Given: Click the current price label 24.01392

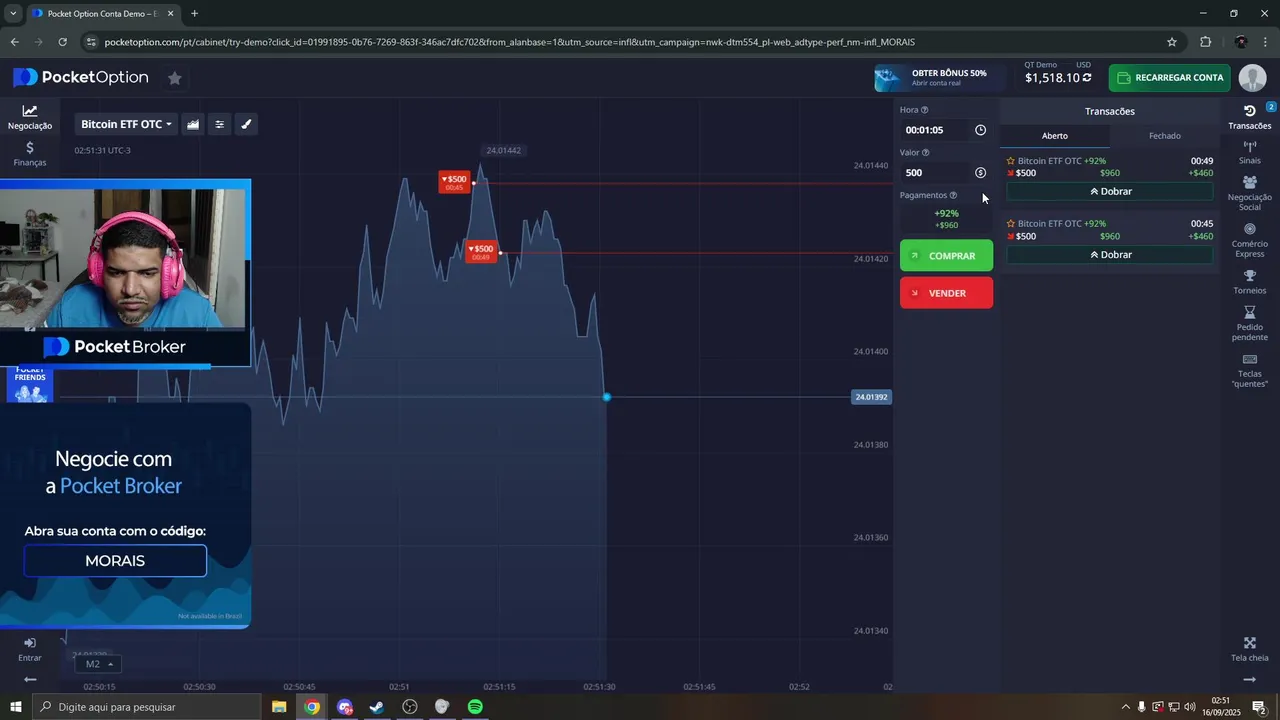Looking at the screenshot, I should click(x=871, y=397).
